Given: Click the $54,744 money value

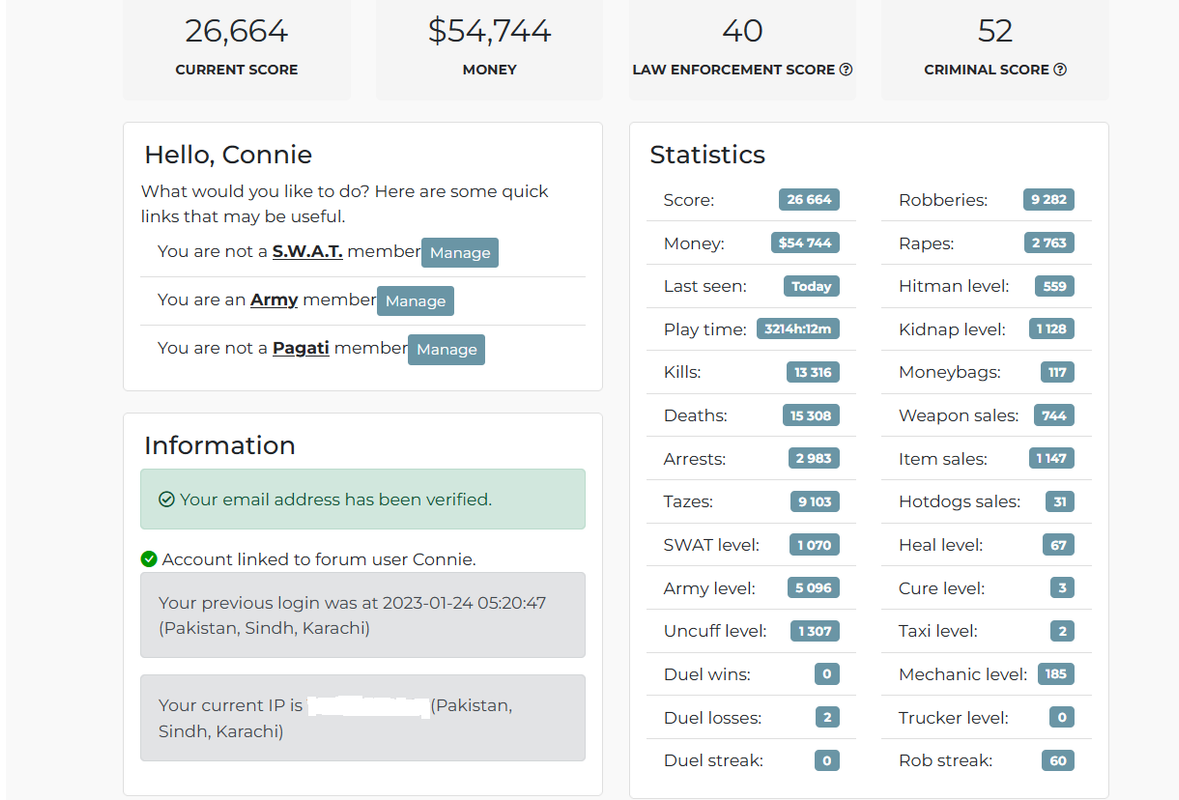Looking at the screenshot, I should pyautogui.click(x=489, y=31).
